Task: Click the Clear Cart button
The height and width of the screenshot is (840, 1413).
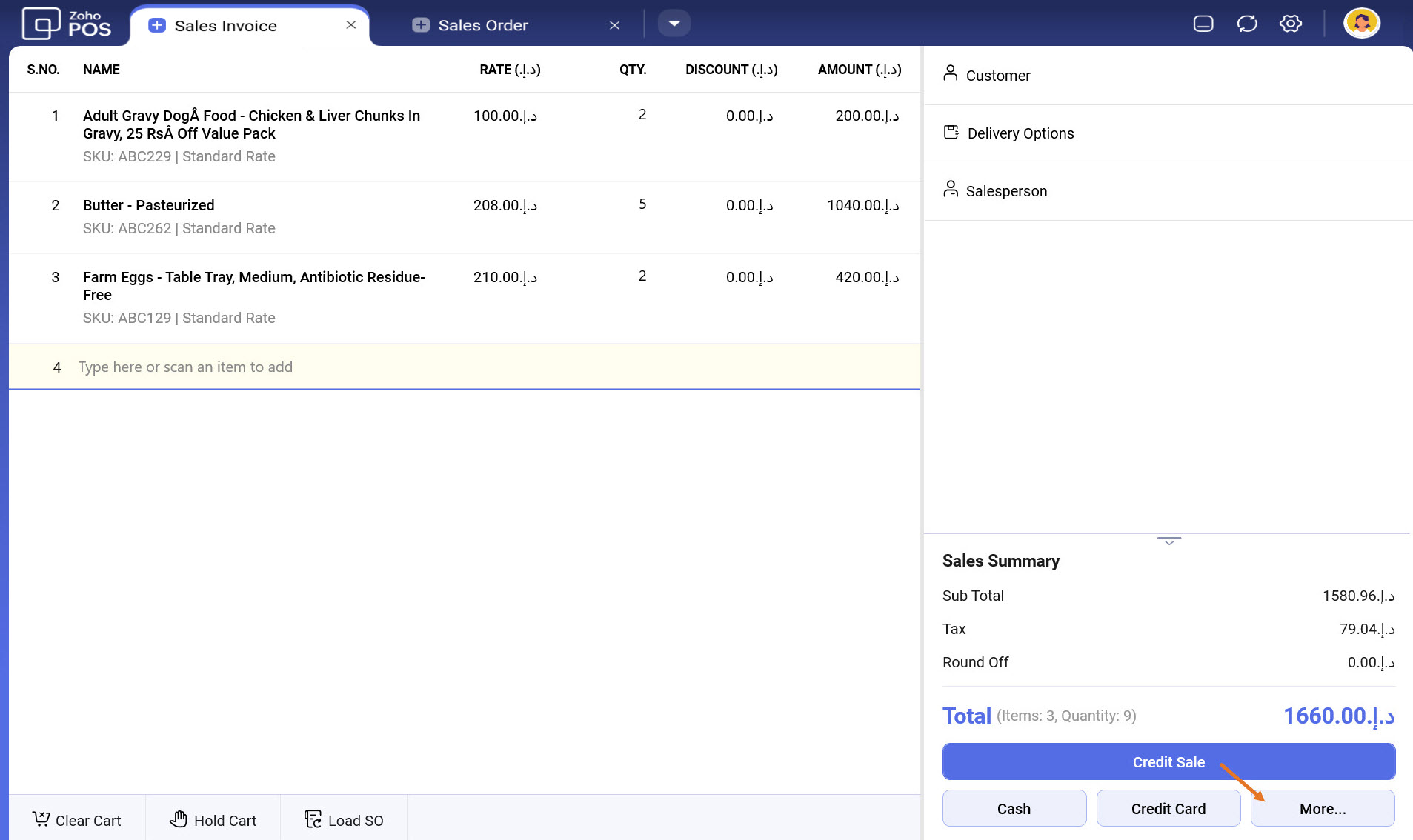Action: 77,820
